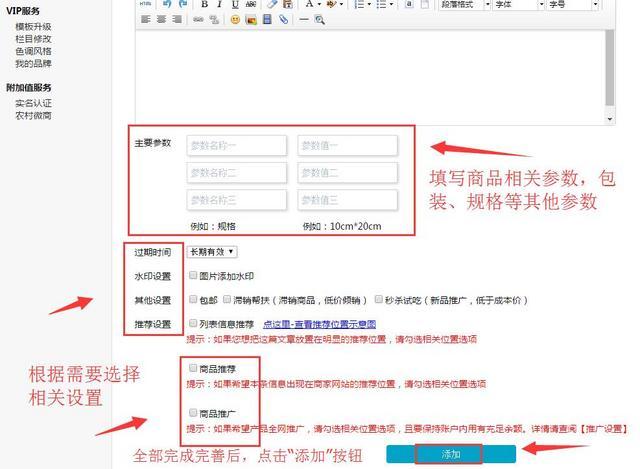
Task: Check the 秒杀试吃 option
Action: (379, 300)
